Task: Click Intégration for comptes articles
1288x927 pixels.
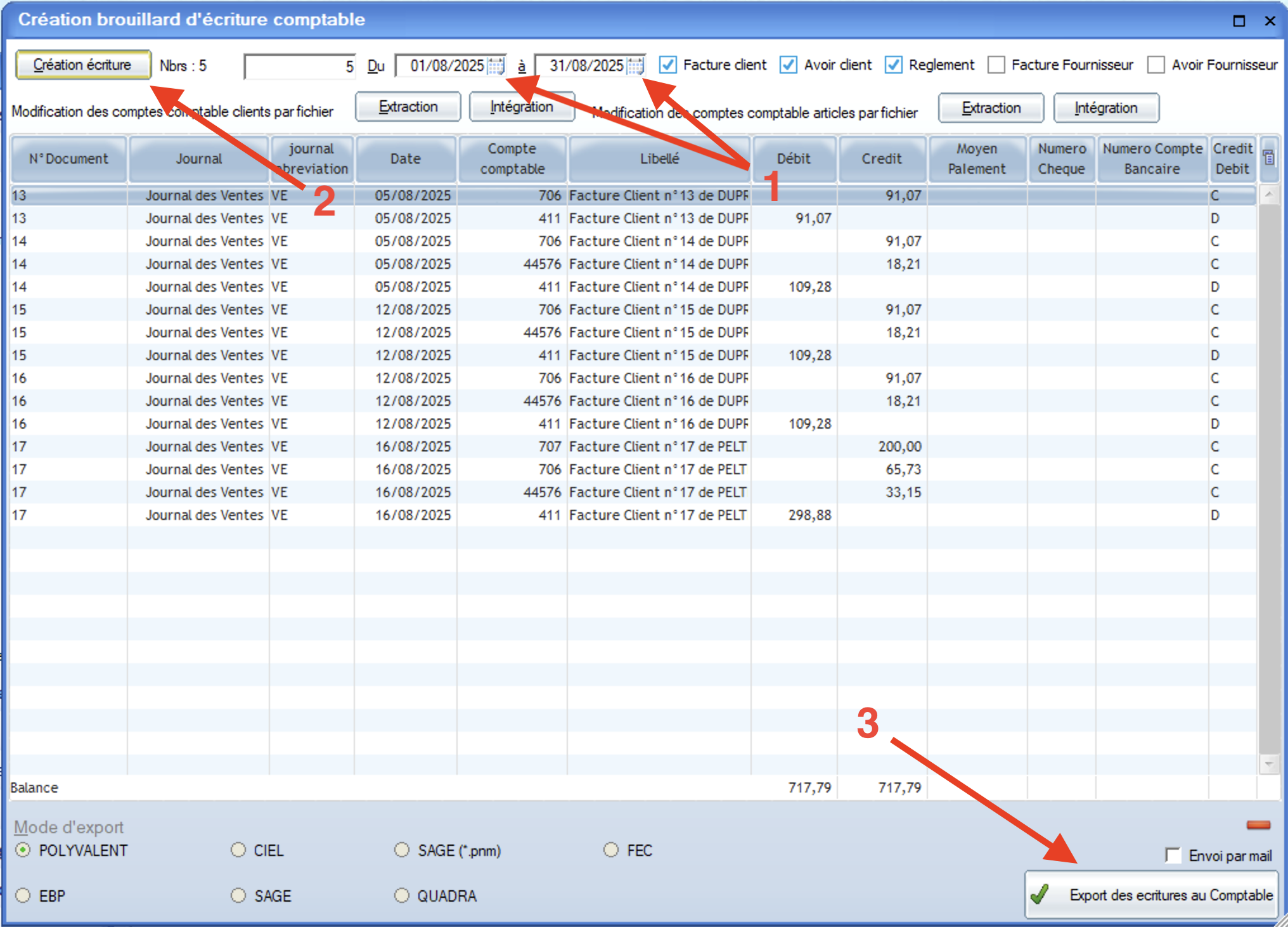Action: (x=1106, y=108)
